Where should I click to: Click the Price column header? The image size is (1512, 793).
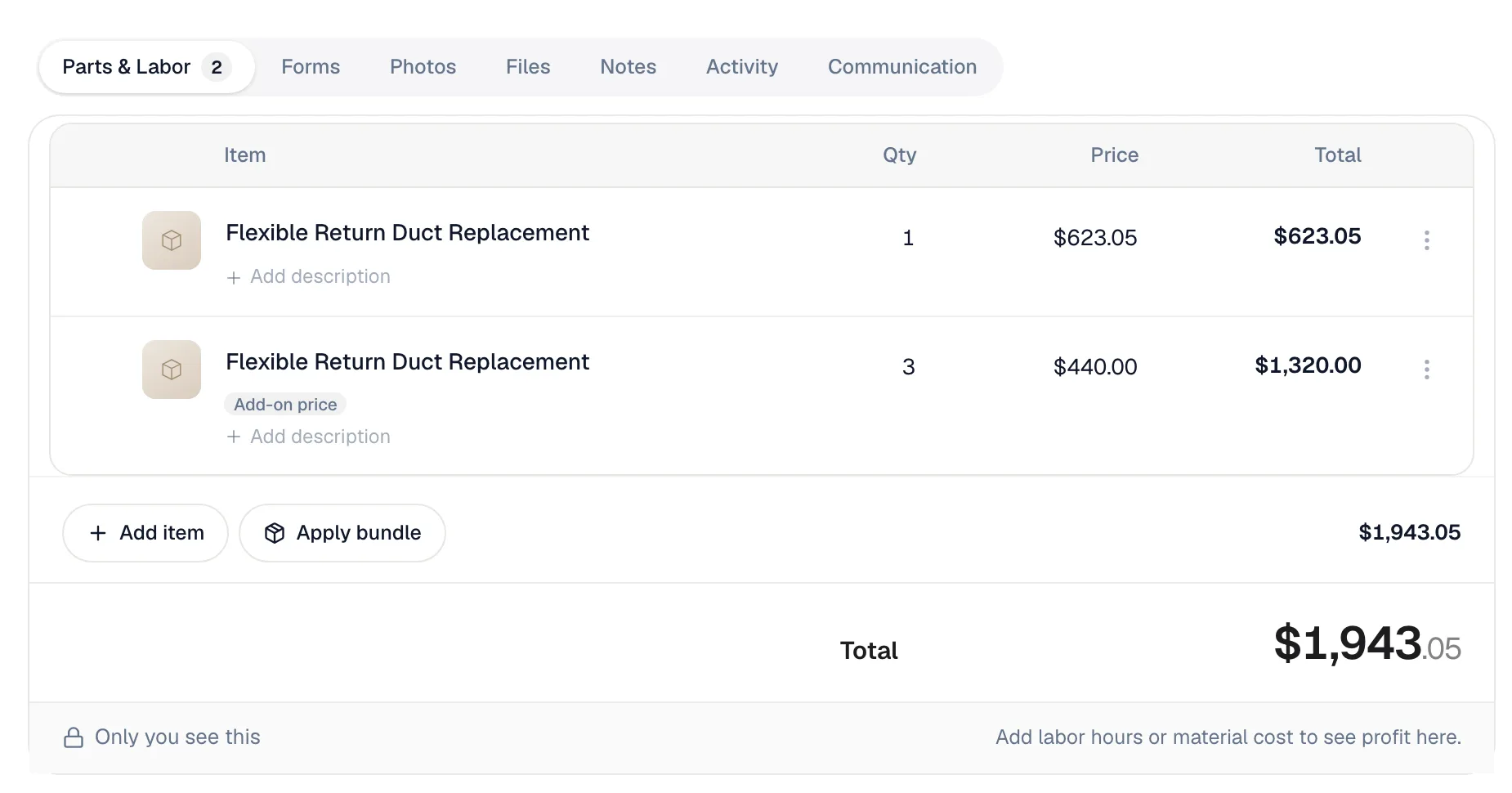click(1114, 155)
